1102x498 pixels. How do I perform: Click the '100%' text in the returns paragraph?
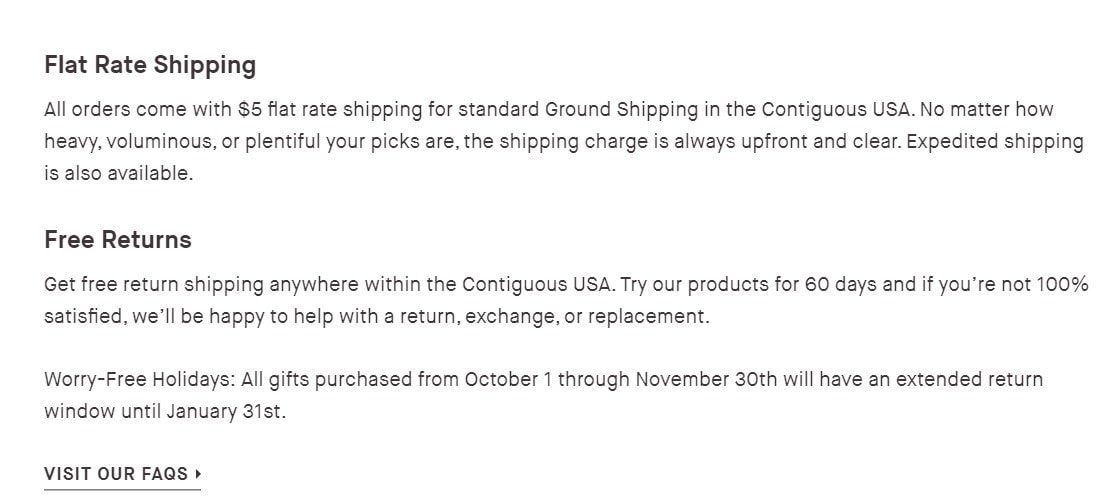pos(1062,284)
